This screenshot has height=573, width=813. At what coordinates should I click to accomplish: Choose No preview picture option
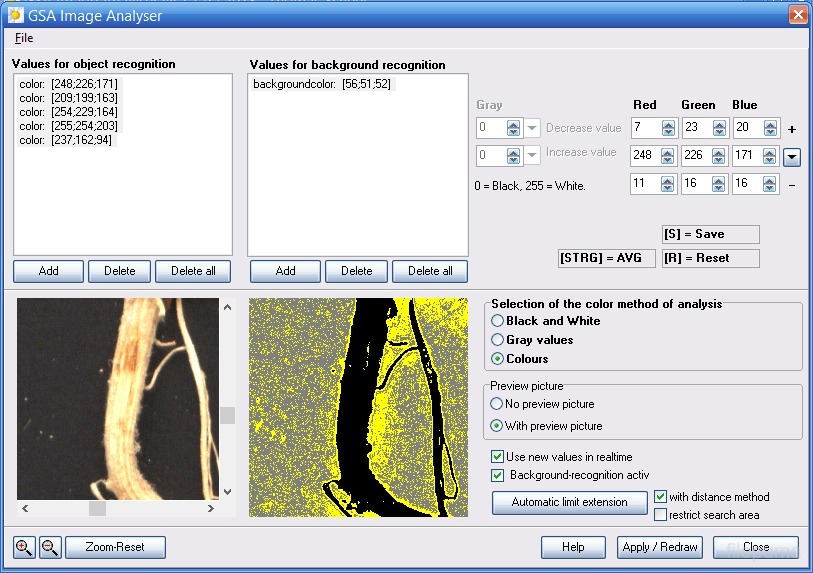[498, 404]
